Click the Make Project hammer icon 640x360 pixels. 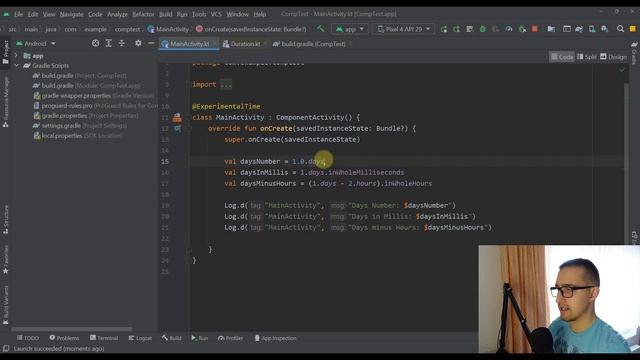pos(321,29)
